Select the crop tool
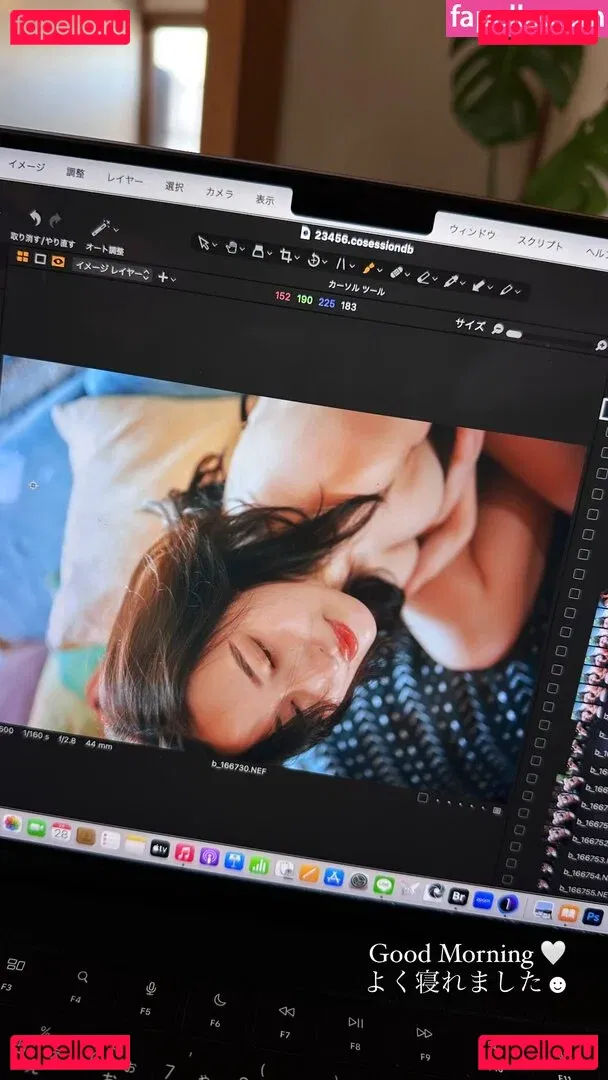Image resolution: width=608 pixels, height=1080 pixels. pyautogui.click(x=286, y=256)
